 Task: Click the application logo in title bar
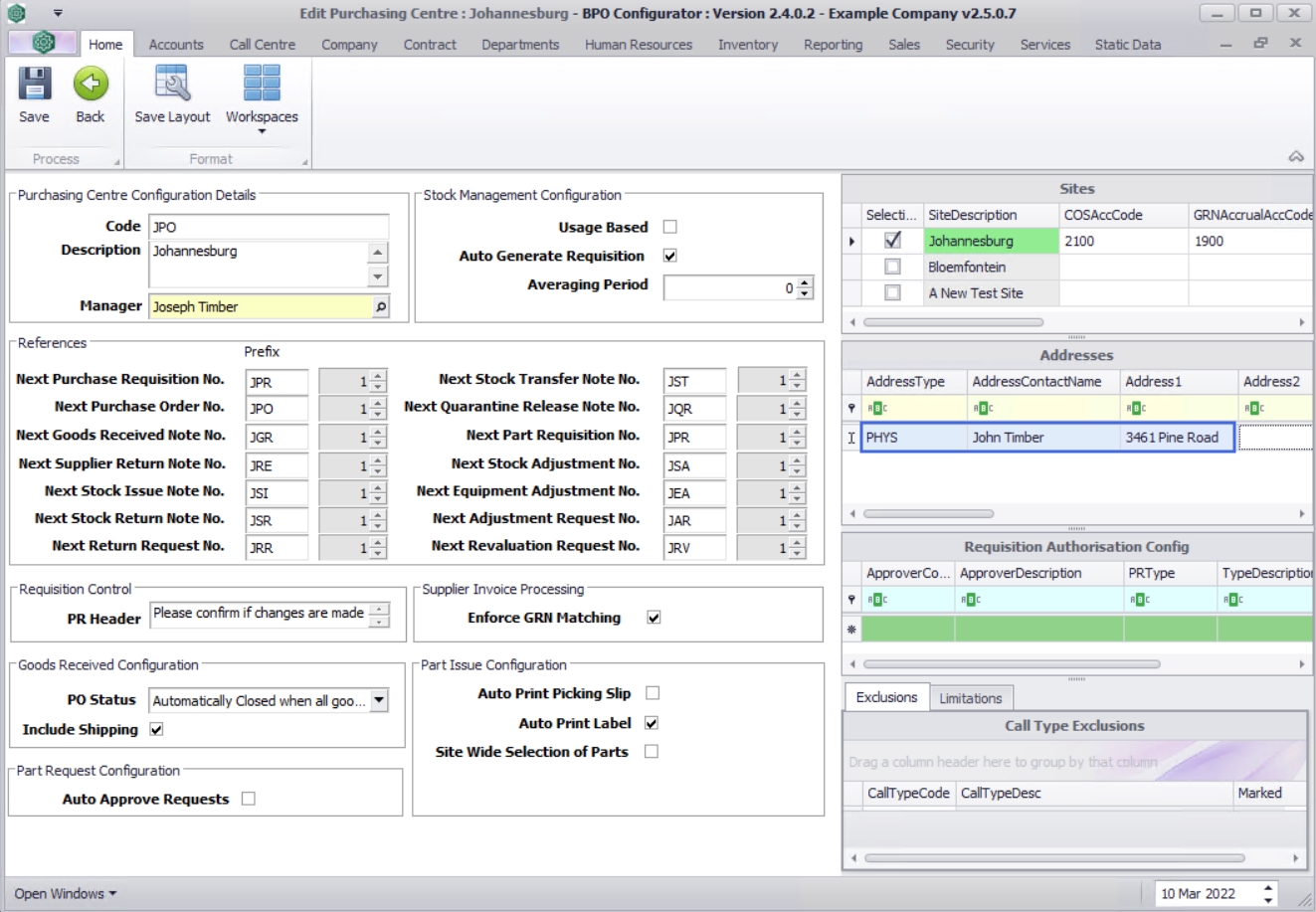click(16, 13)
